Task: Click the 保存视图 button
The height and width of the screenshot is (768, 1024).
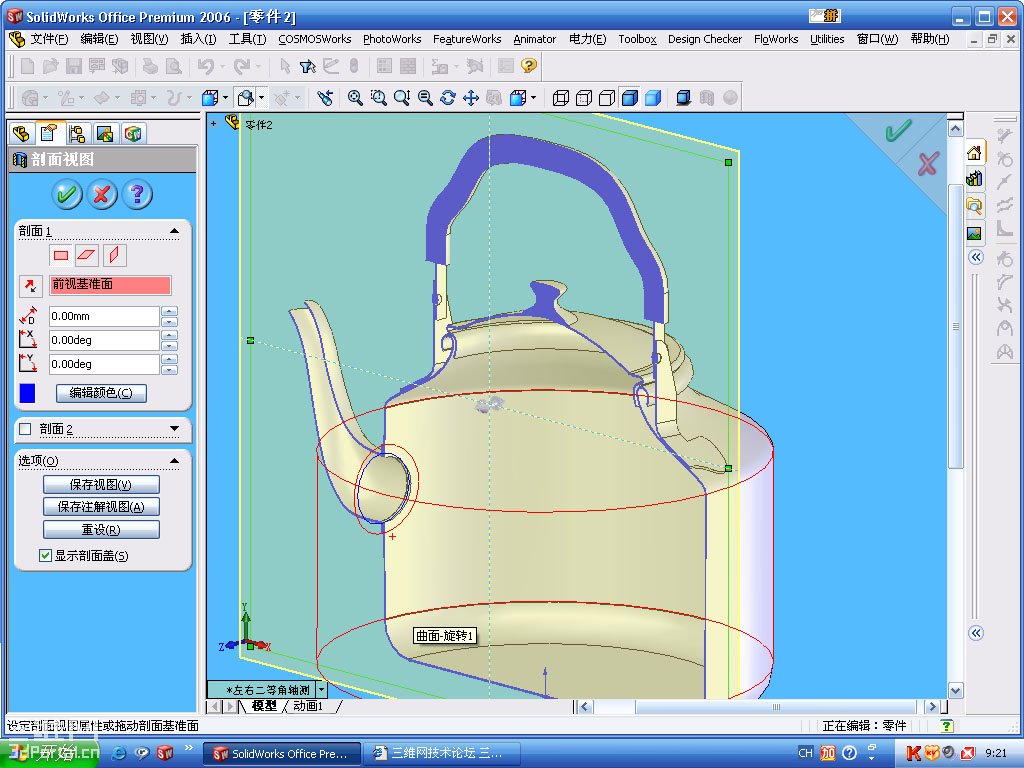Action: (100, 485)
